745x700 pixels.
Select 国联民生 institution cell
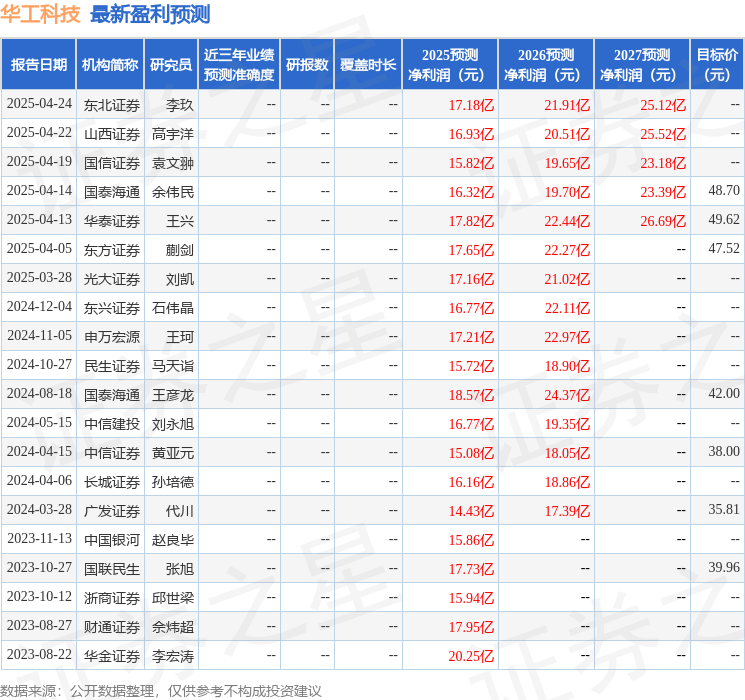[112, 569]
